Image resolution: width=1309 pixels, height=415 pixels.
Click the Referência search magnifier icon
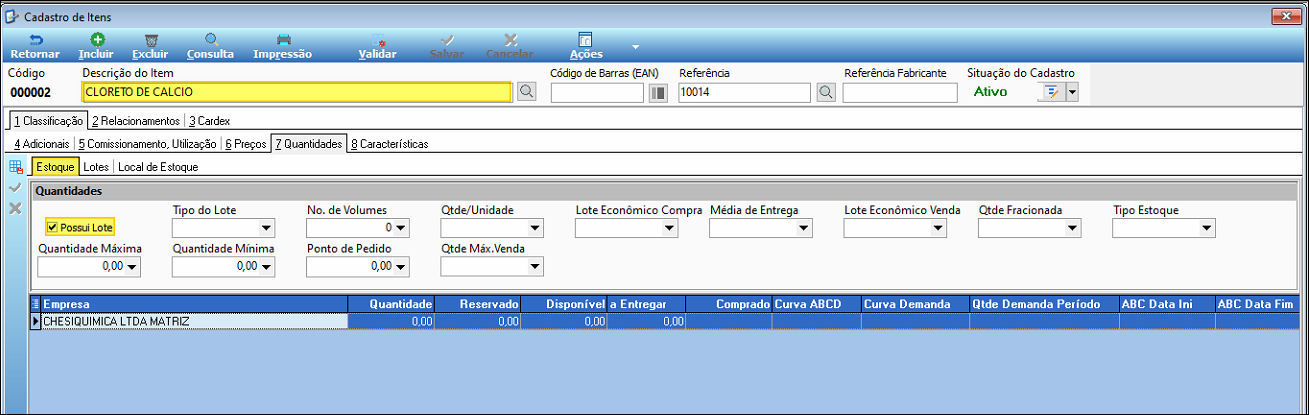825,93
